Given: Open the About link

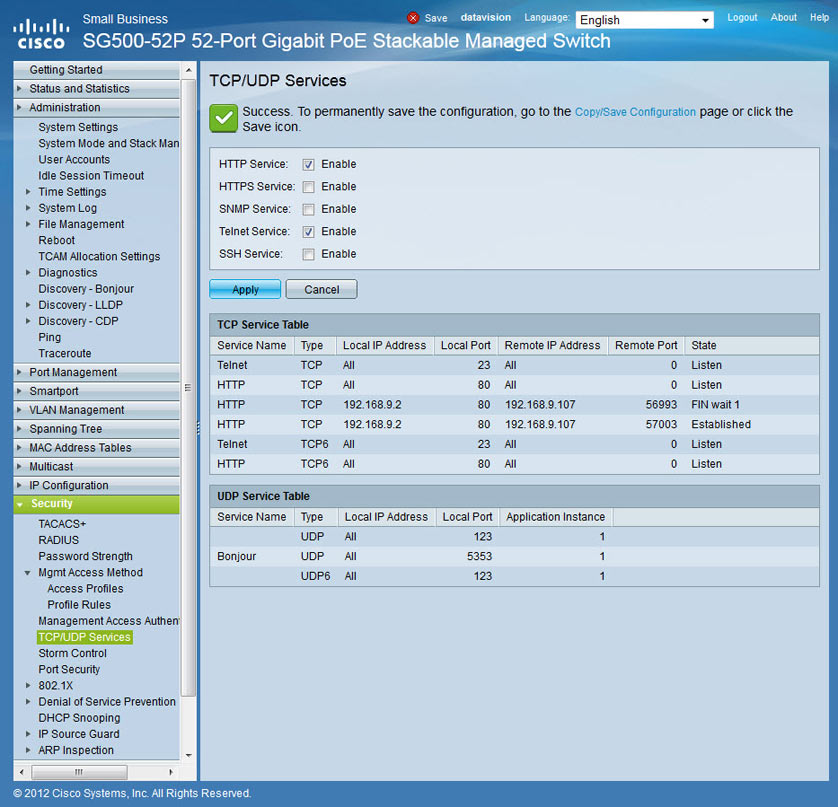Looking at the screenshot, I should (x=783, y=18).
